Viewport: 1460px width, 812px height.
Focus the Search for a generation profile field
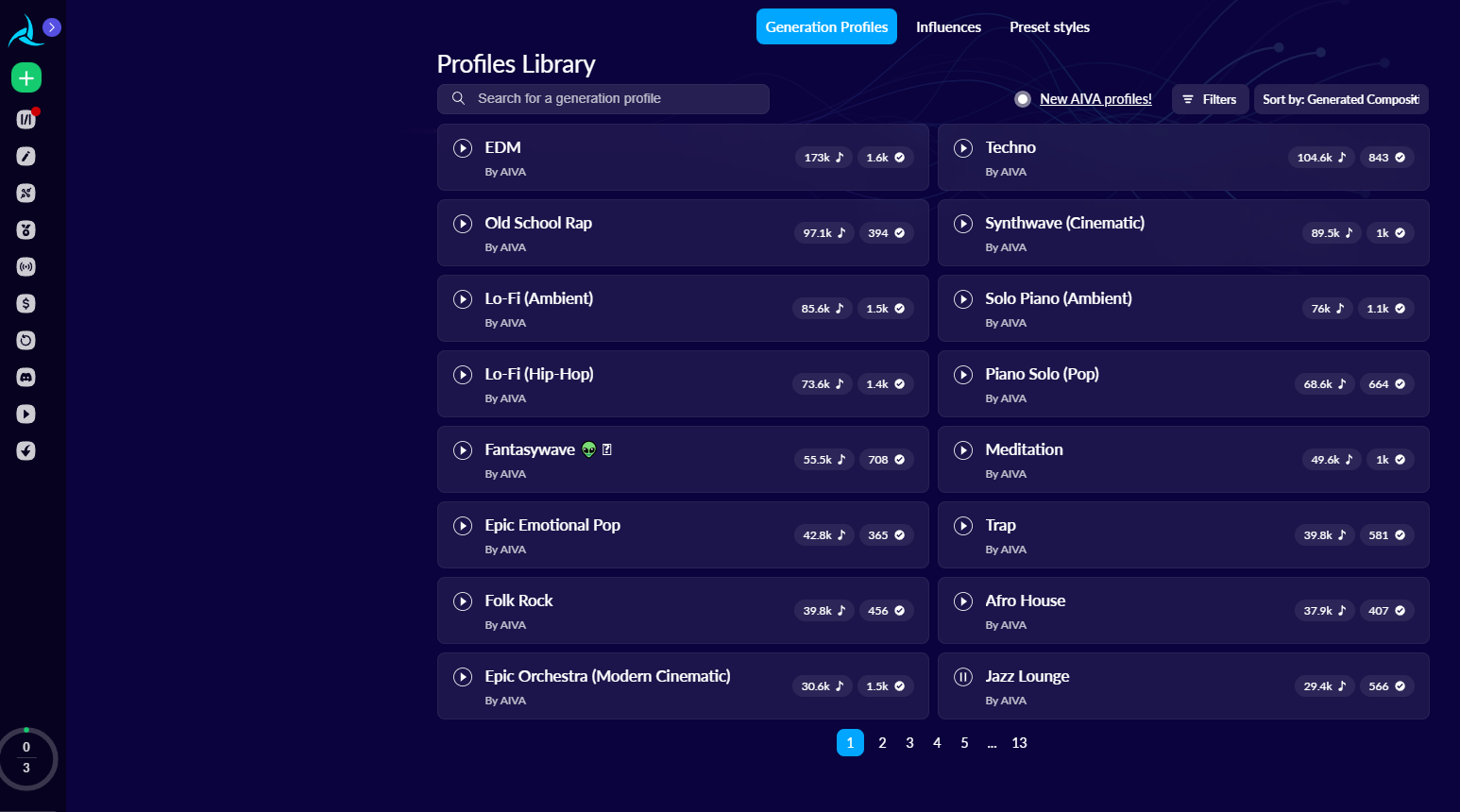pos(603,99)
